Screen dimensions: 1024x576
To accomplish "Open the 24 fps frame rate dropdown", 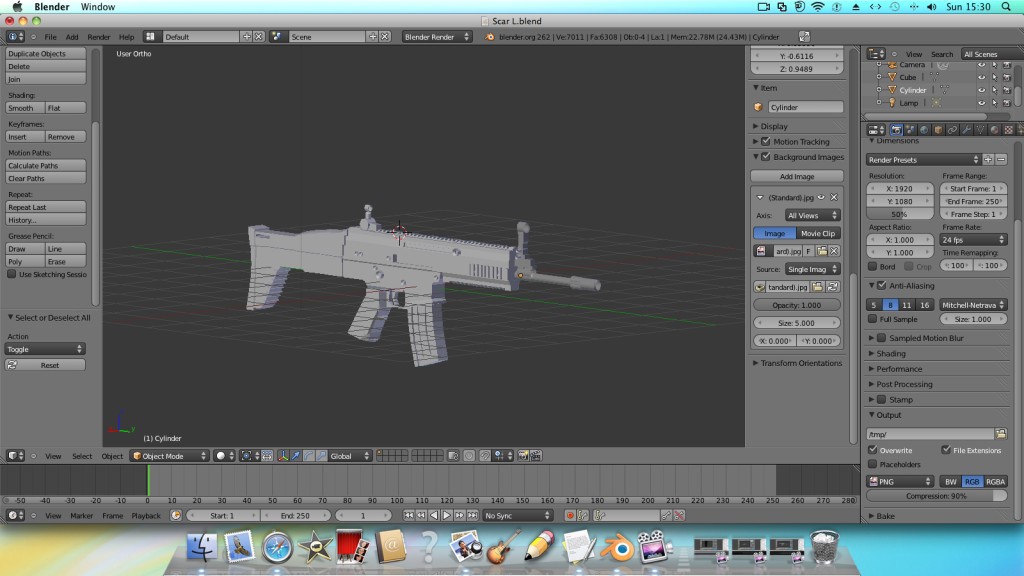I will (973, 240).
